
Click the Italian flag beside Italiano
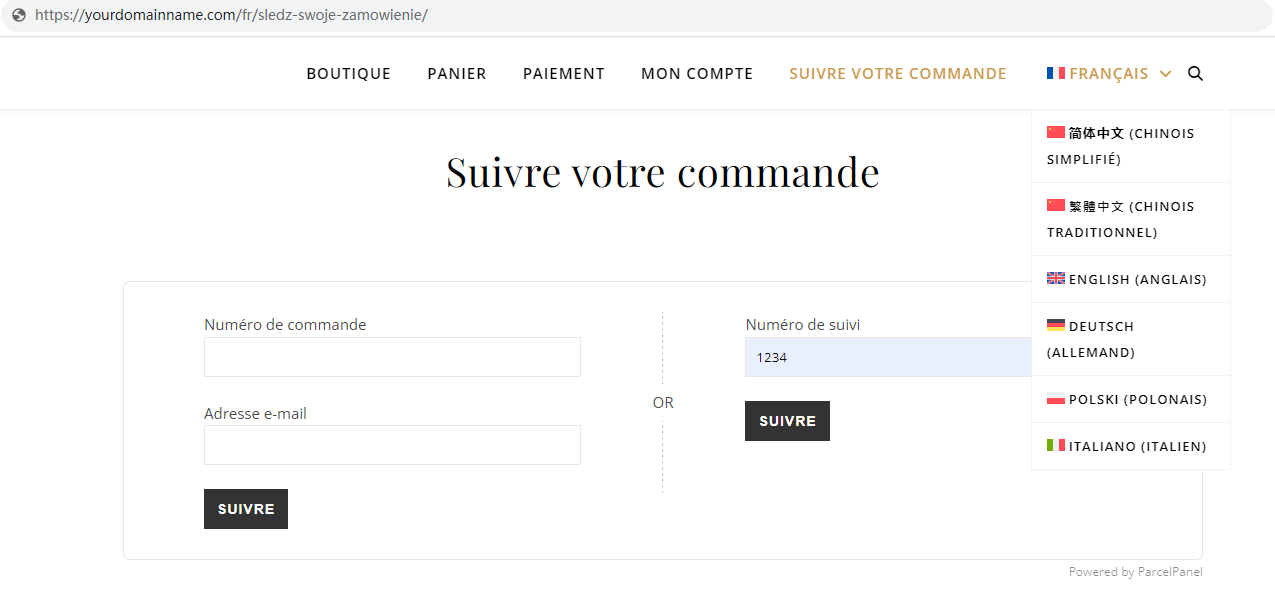tap(1056, 445)
